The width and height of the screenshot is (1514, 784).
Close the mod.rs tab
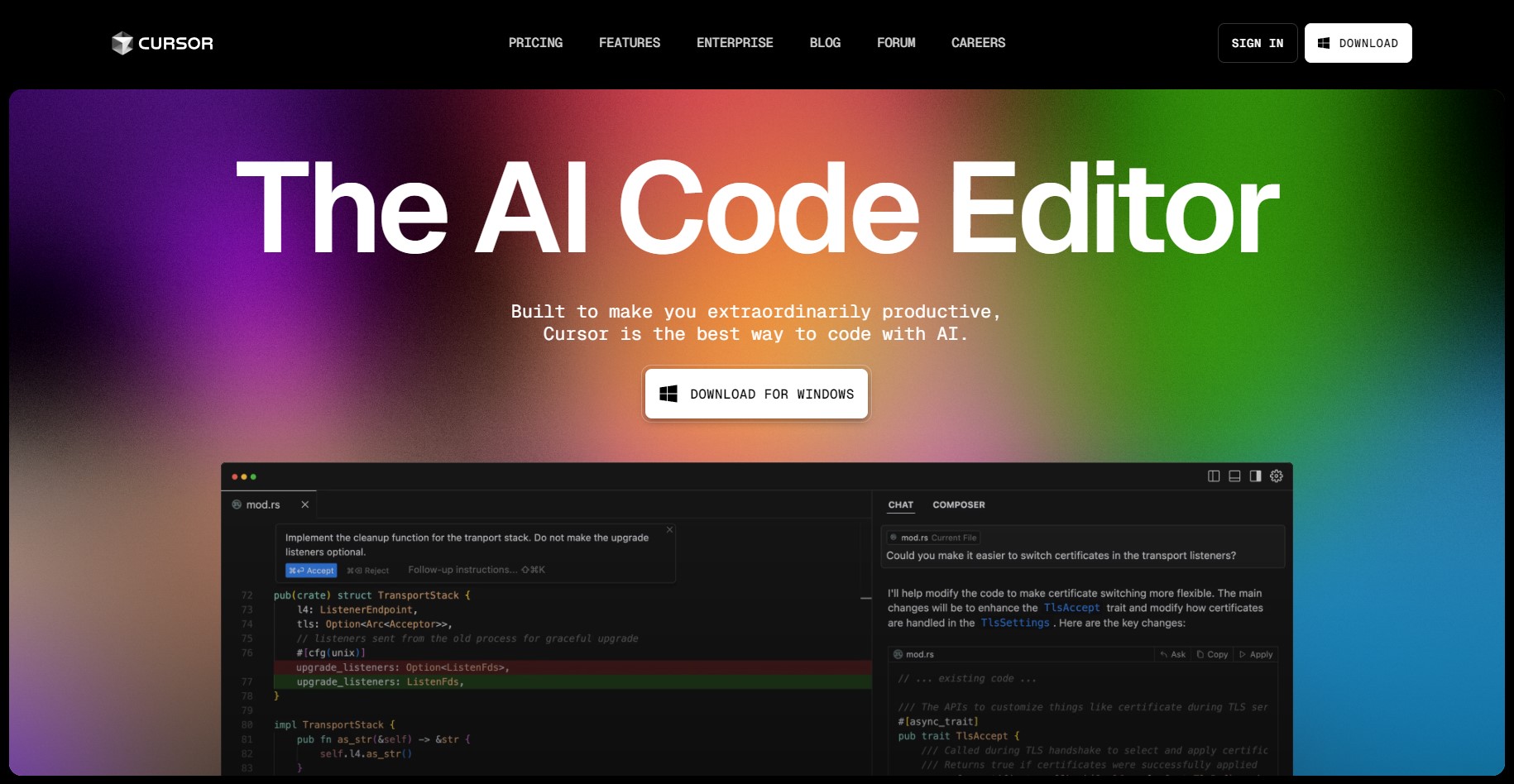pos(305,504)
